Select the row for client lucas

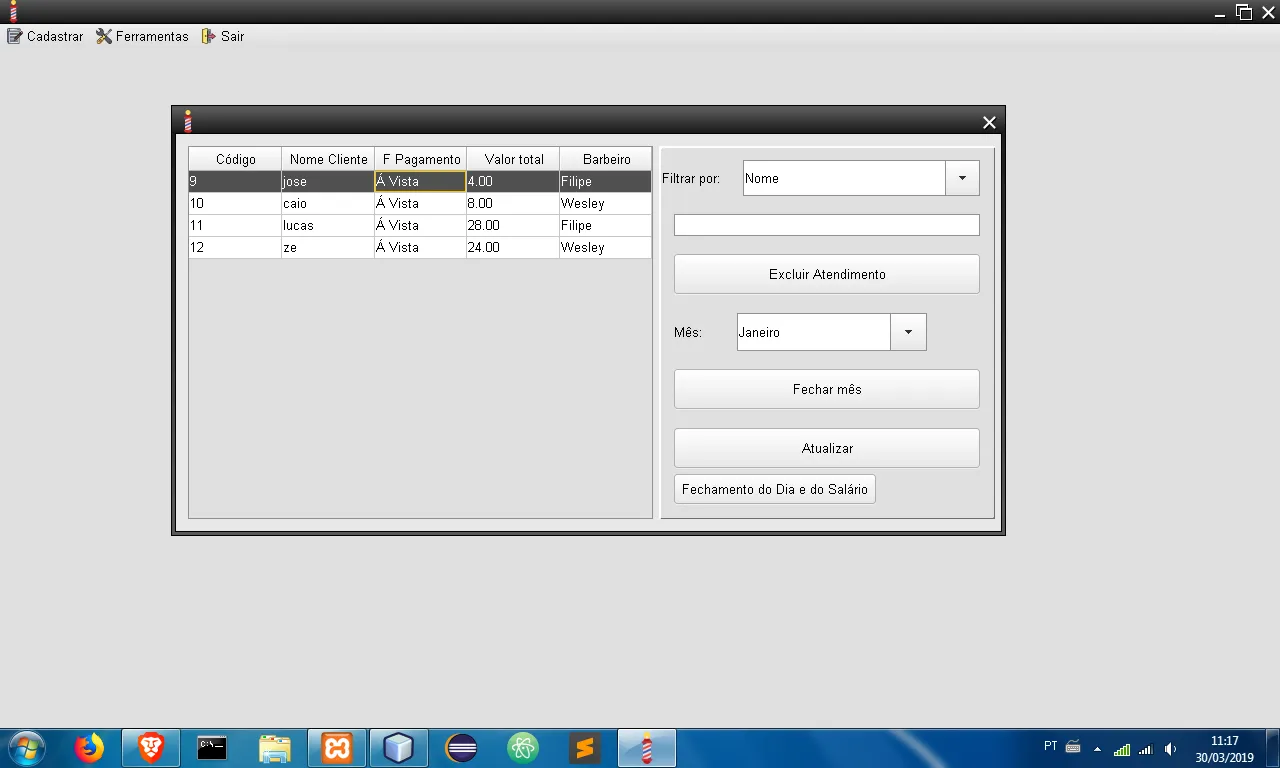pyautogui.click(x=420, y=225)
